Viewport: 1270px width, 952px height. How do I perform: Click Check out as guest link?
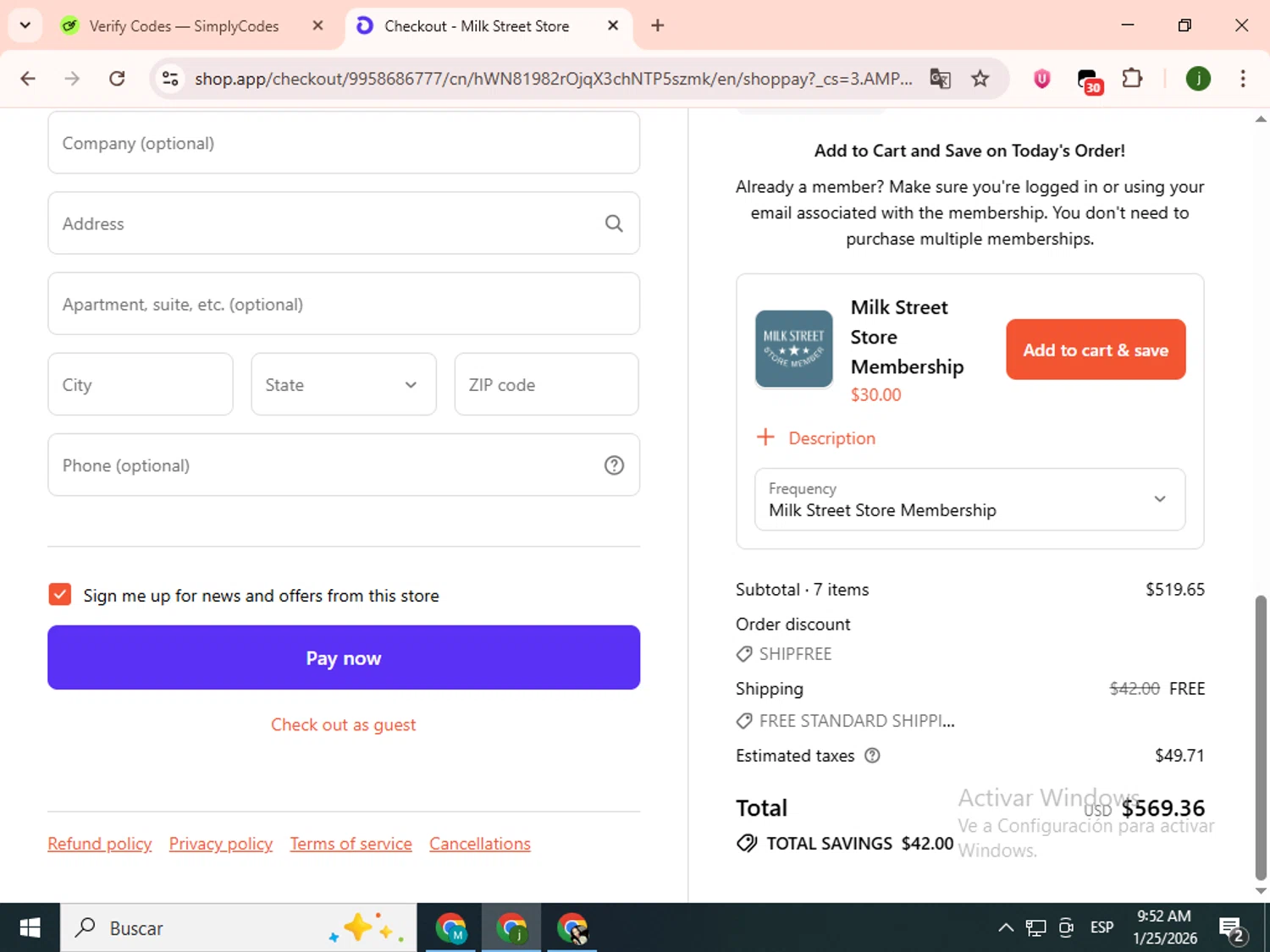343,724
